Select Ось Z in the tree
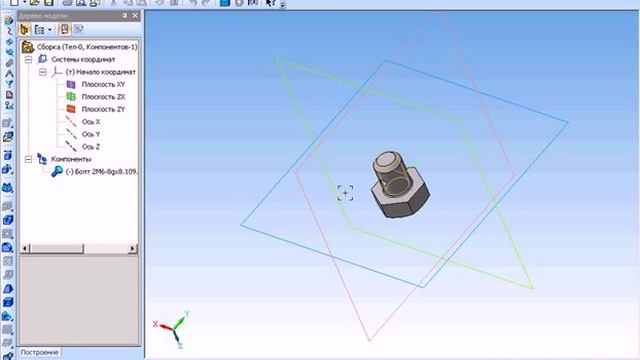This screenshot has height=360, width=640. click(91, 147)
